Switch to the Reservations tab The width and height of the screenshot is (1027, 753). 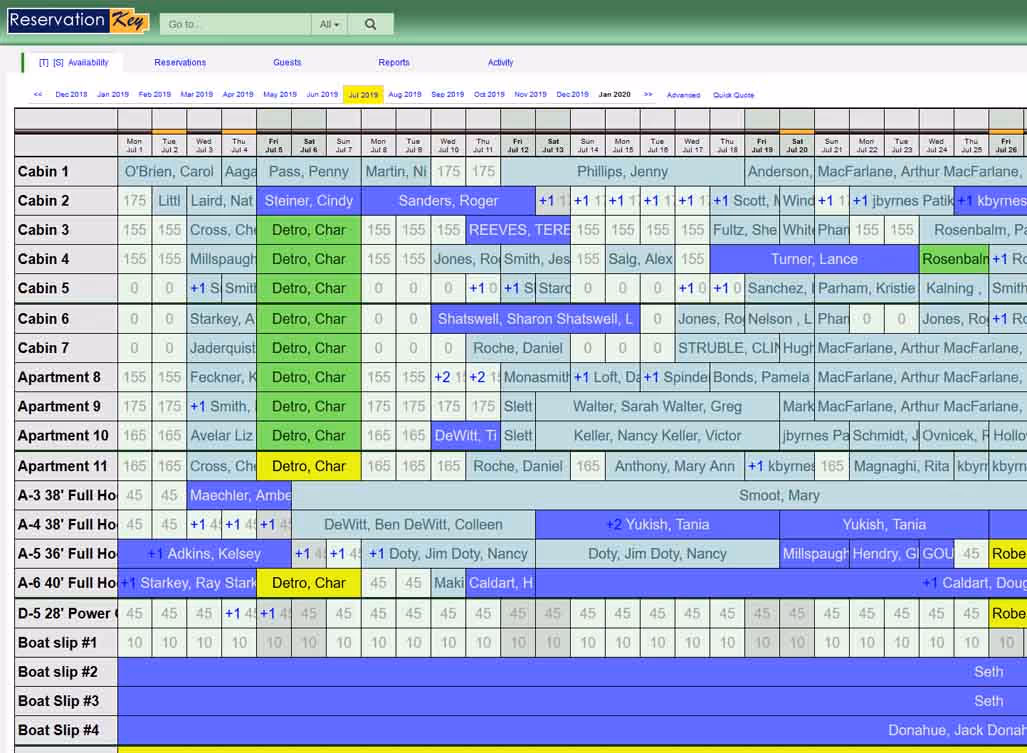point(179,62)
